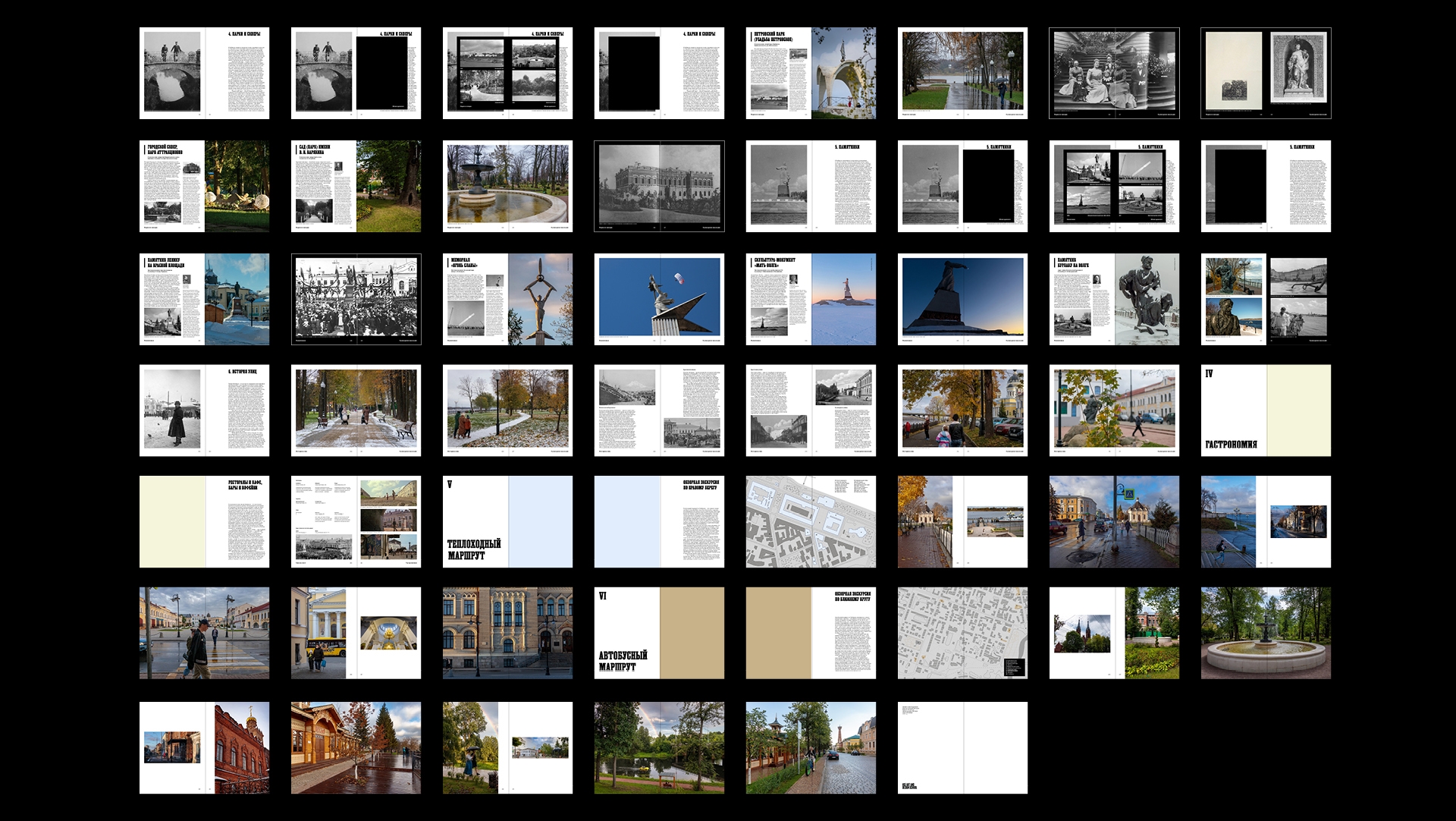Screen dimensions: 1456x821
Task: Open the 'IV Гастрономия' chapter title spread
Action: (x=1266, y=410)
